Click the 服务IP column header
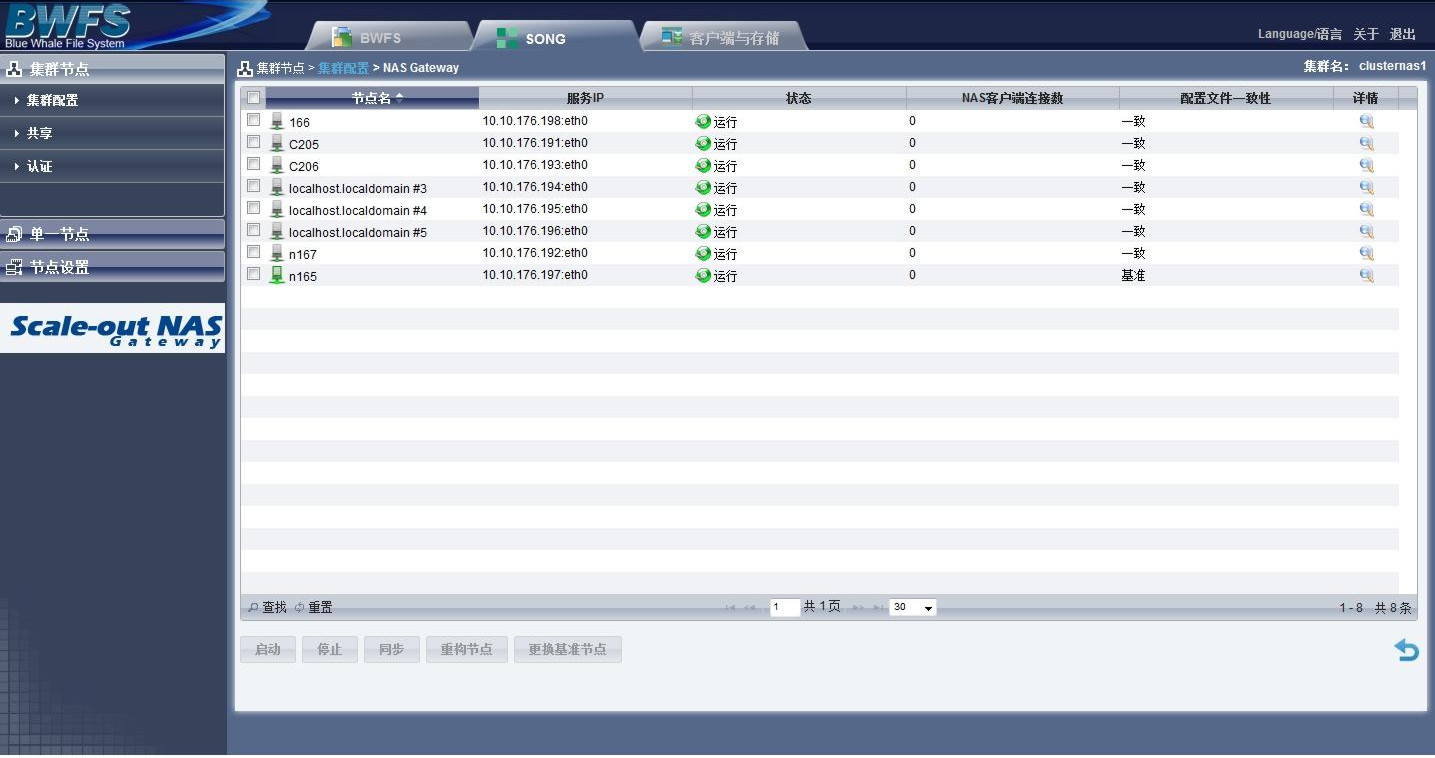 click(585, 98)
